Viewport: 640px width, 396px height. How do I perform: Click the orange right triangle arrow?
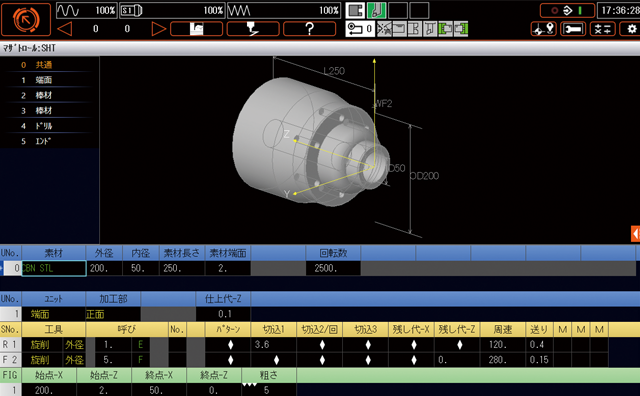pos(158,29)
